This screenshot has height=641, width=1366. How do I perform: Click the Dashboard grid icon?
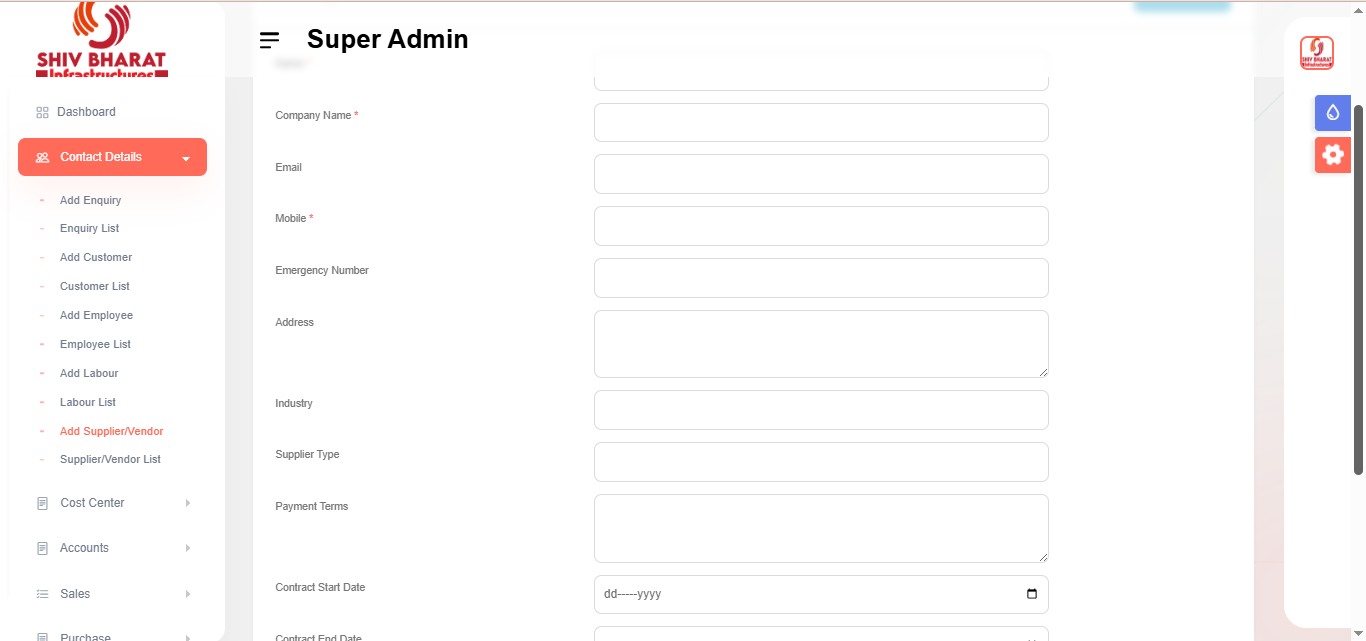pyautogui.click(x=42, y=112)
